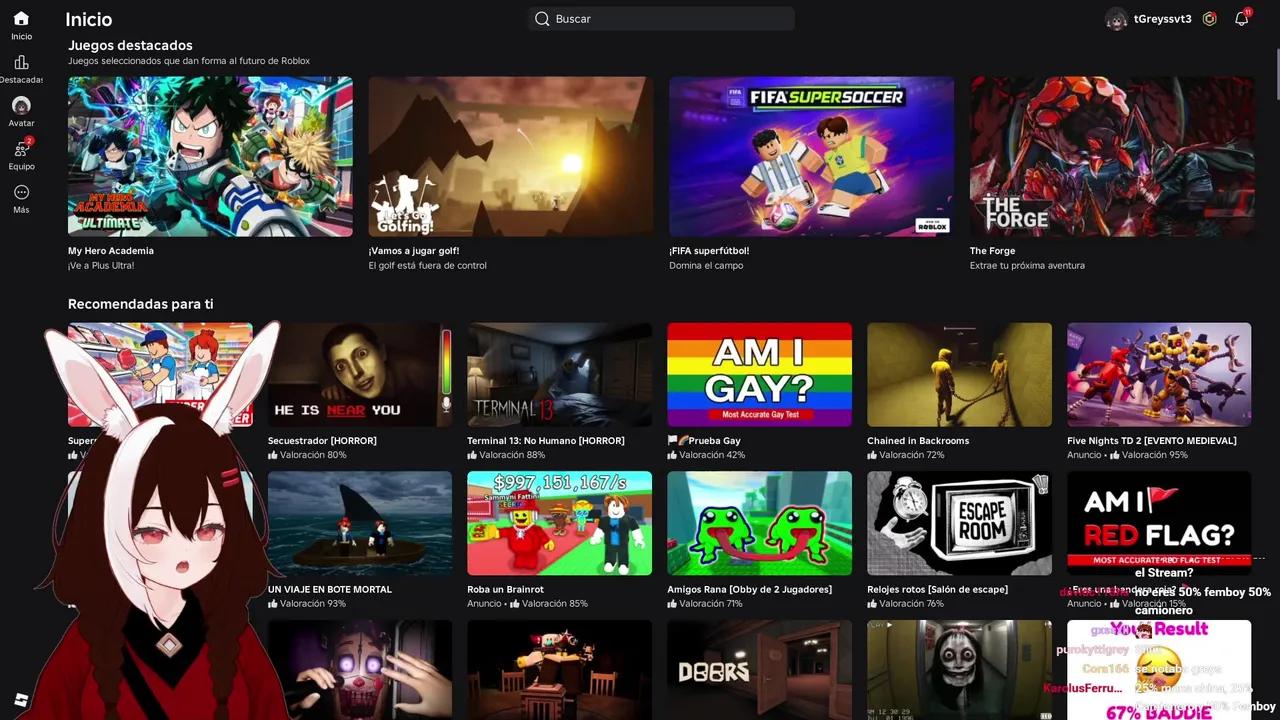Click the Amigos Rana [Obby de 2 Jugadores] title

750,590
